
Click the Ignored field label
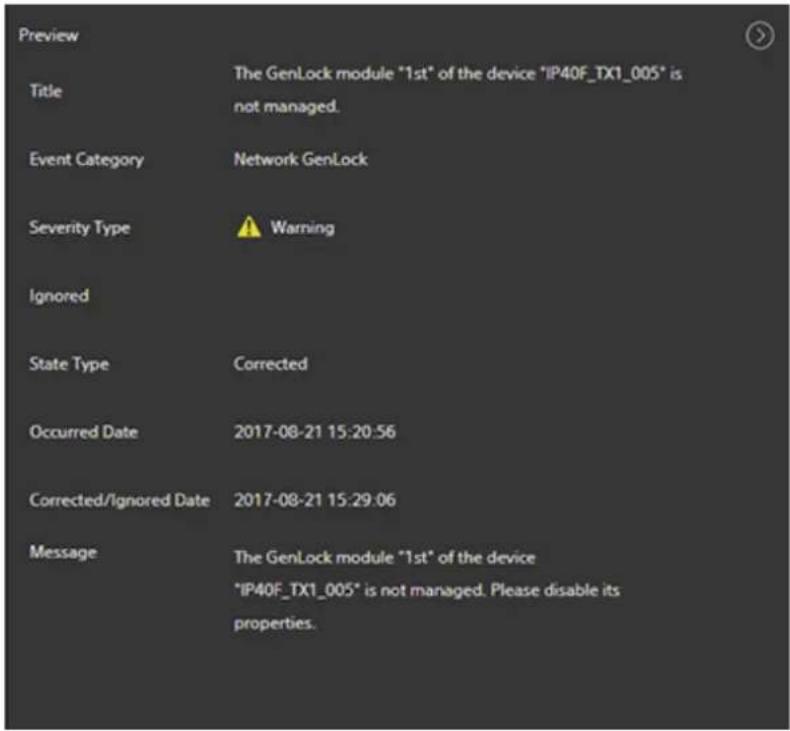point(59,296)
